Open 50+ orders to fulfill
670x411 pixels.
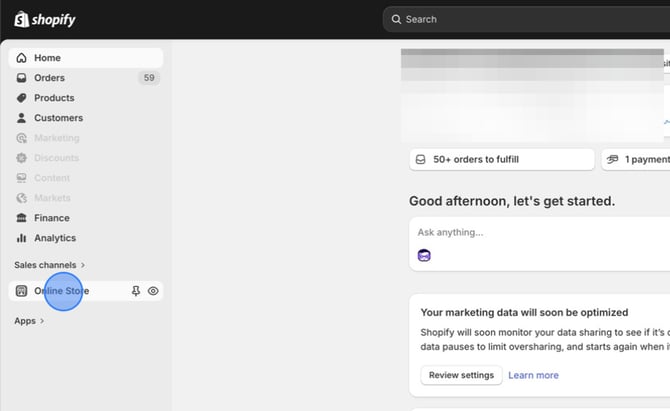(x=502, y=159)
